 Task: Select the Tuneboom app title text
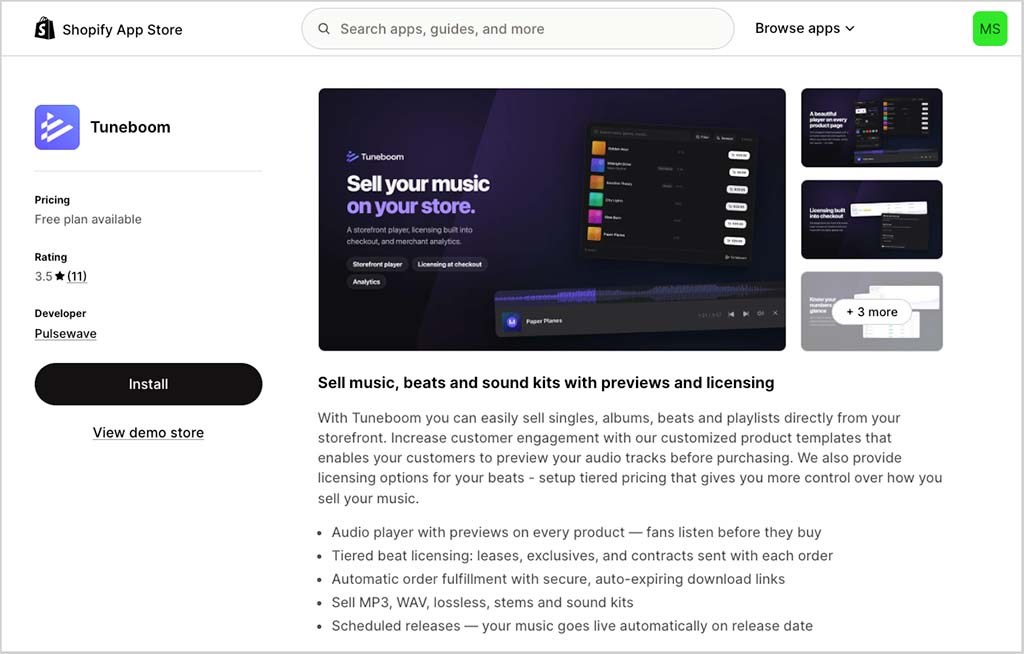(x=131, y=127)
